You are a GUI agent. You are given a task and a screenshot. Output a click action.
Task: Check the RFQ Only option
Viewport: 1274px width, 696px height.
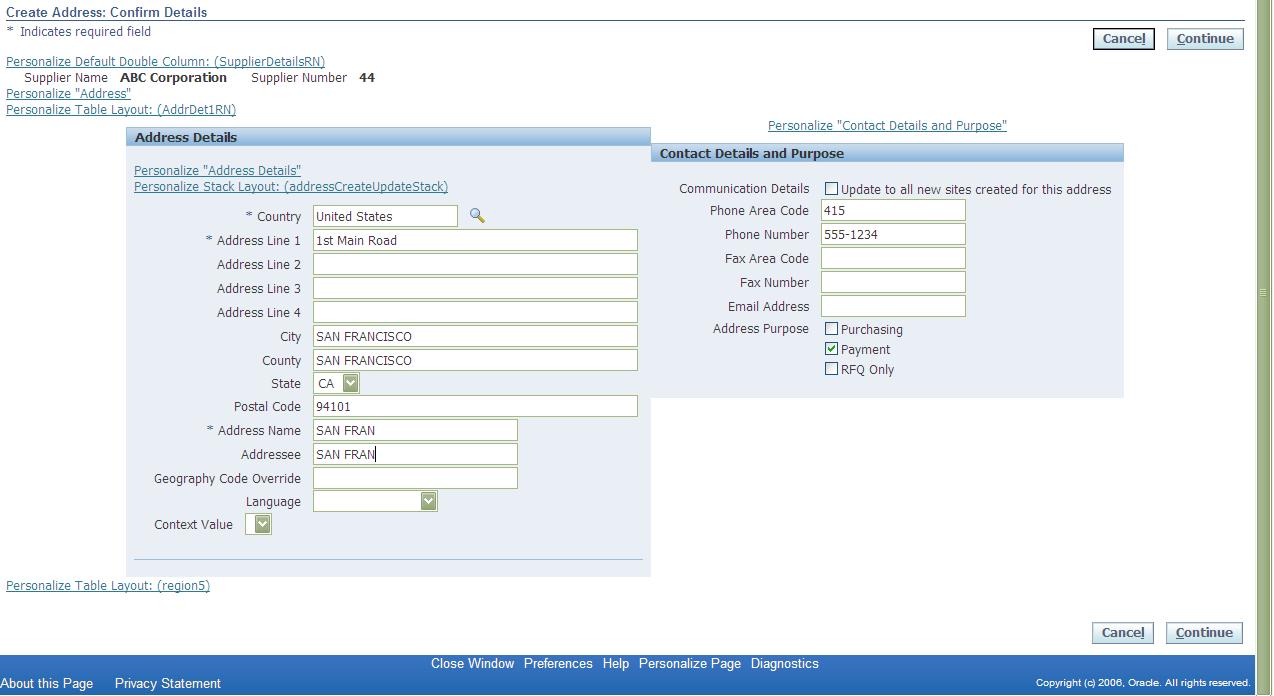tap(831, 369)
